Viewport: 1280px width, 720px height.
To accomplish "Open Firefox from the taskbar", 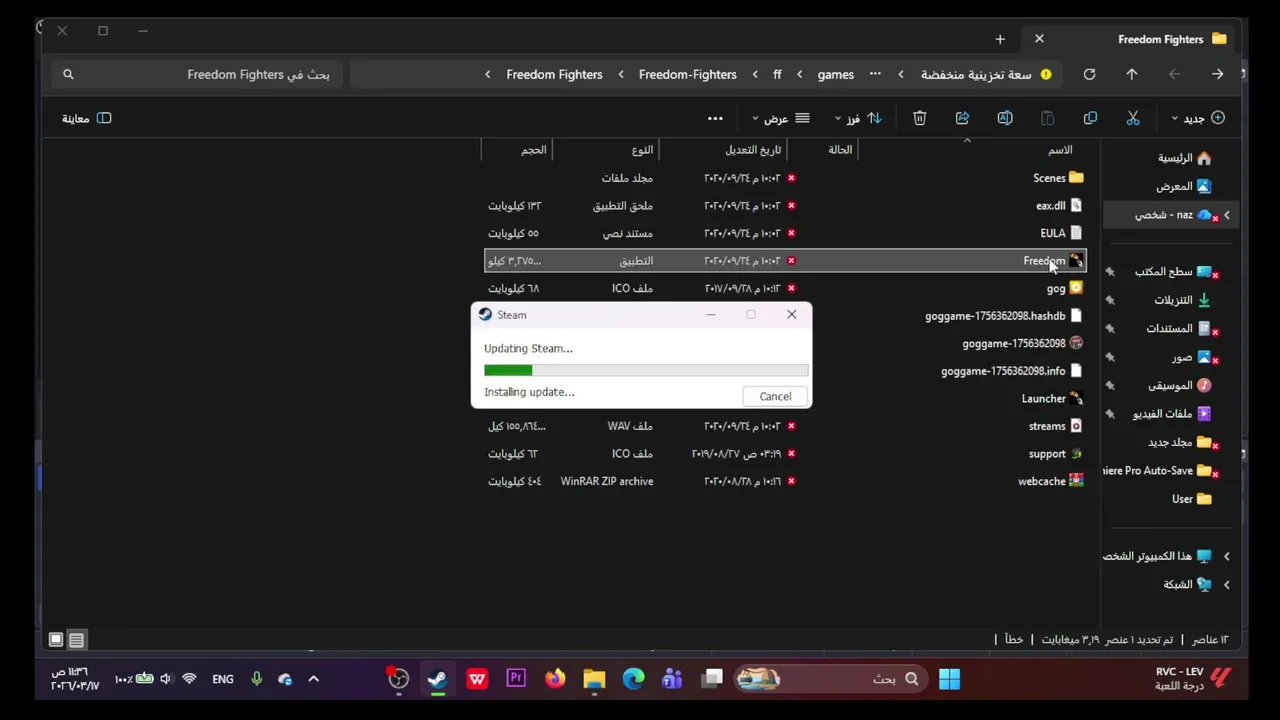I will (x=555, y=679).
